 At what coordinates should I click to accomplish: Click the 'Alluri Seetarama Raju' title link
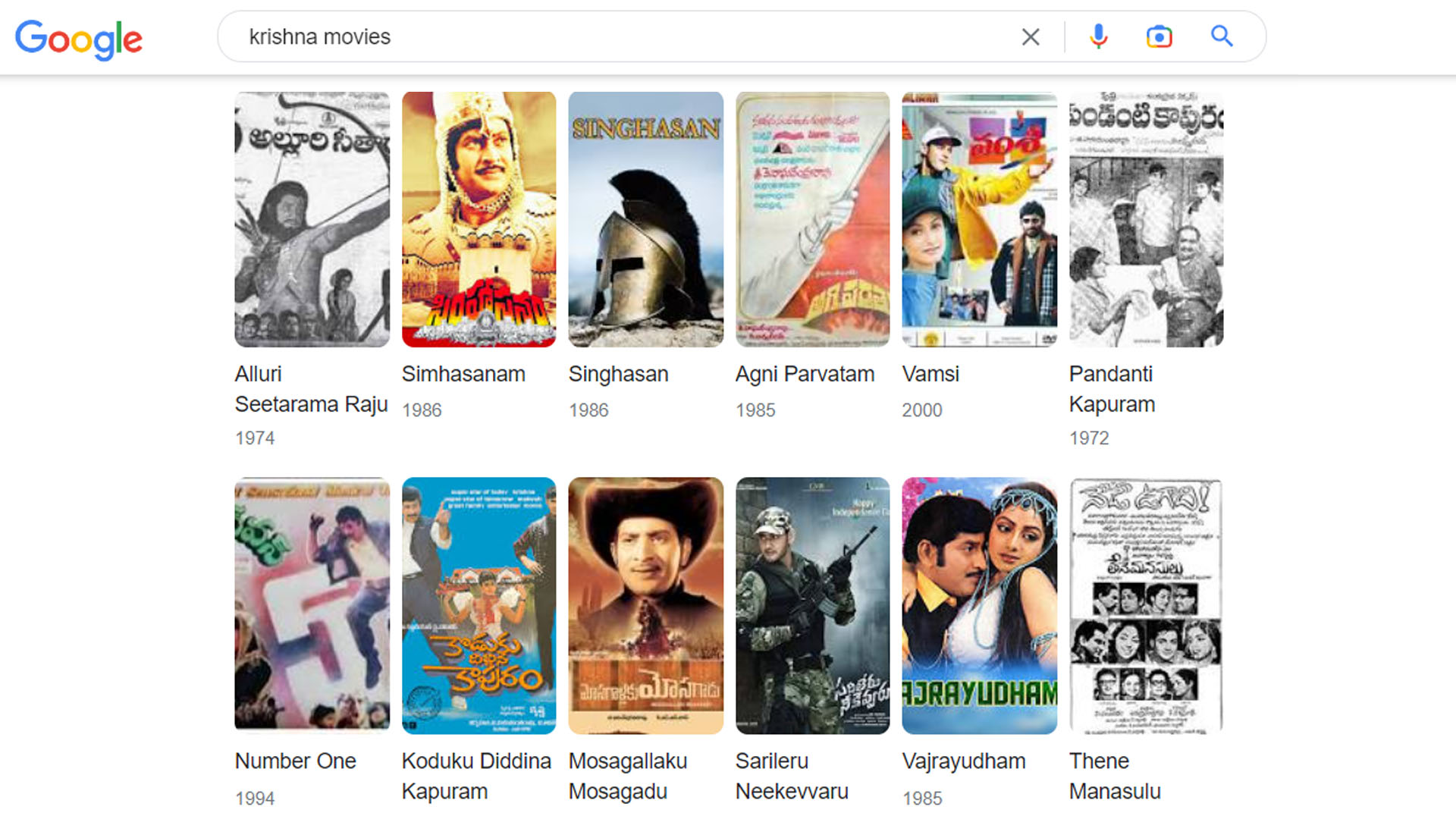[311, 389]
